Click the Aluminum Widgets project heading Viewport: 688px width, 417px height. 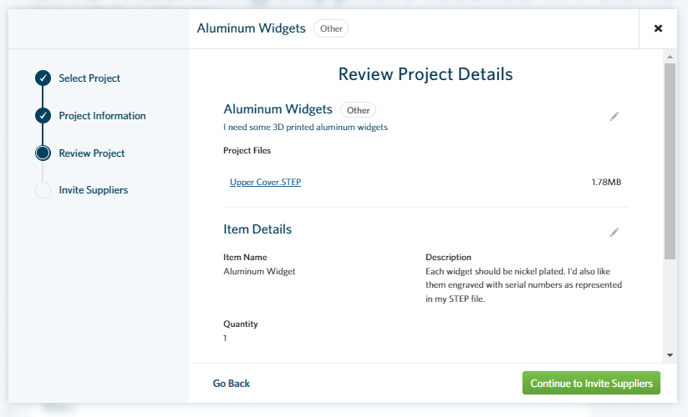click(278, 109)
